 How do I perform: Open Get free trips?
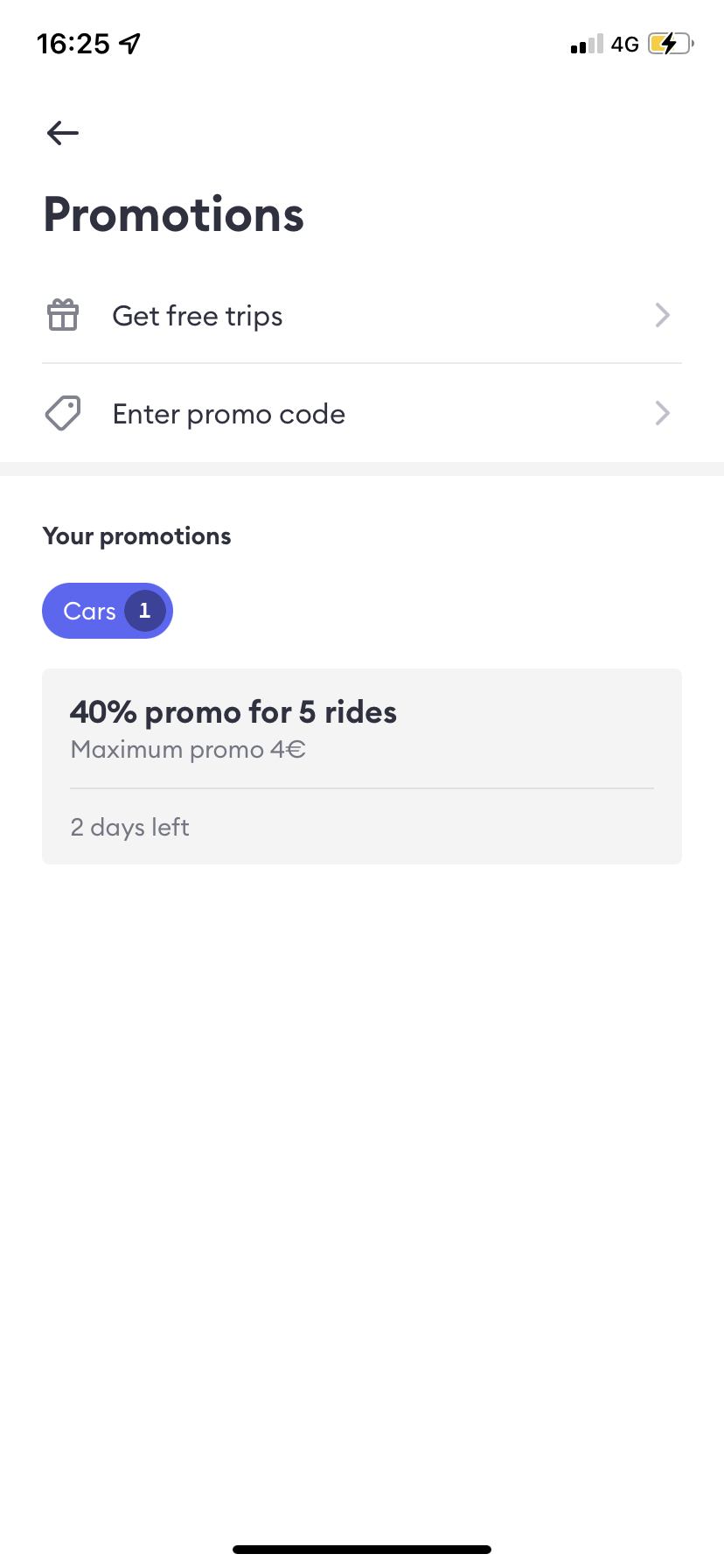[198, 316]
